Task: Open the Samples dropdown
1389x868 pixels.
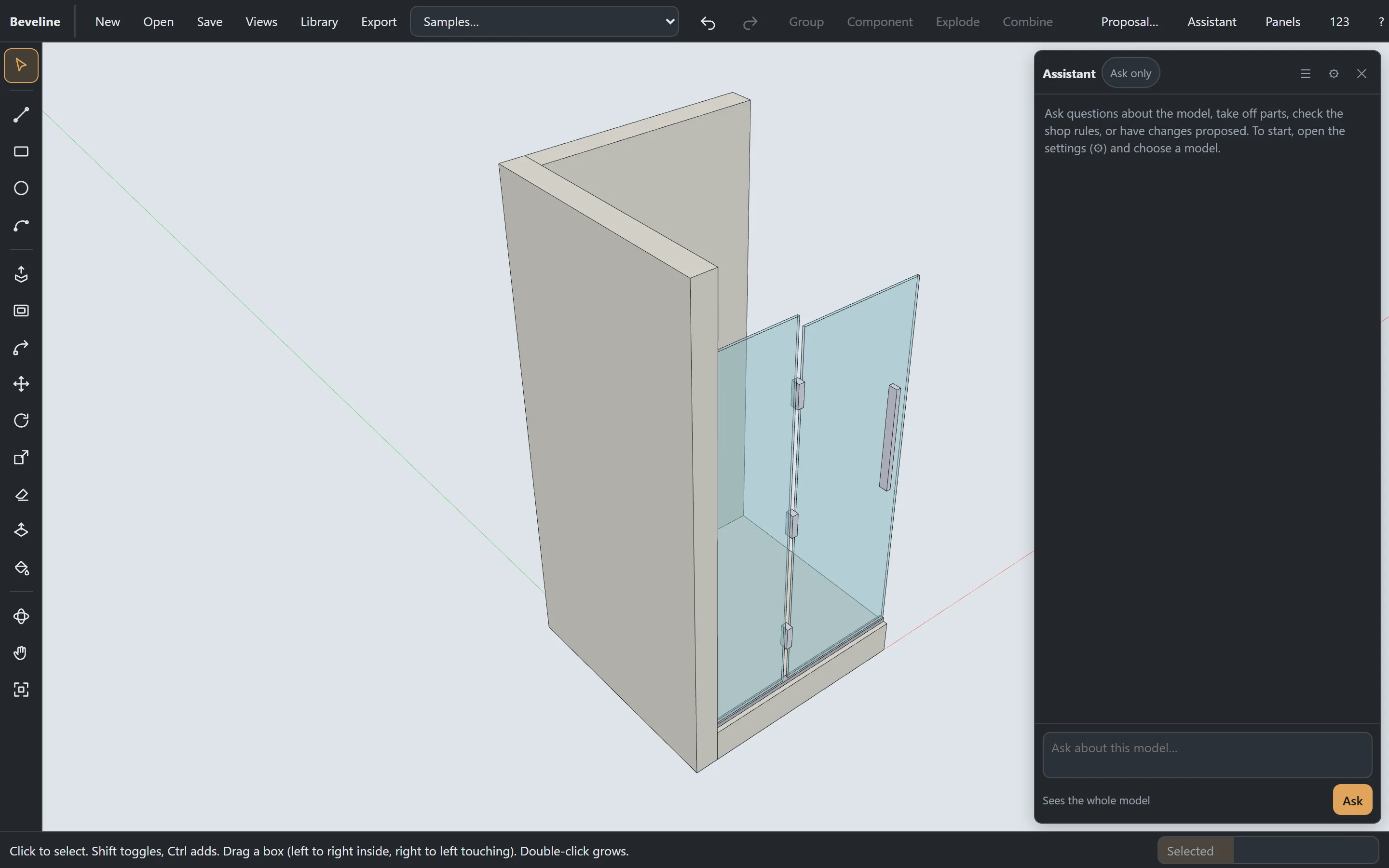Action: [x=544, y=22]
